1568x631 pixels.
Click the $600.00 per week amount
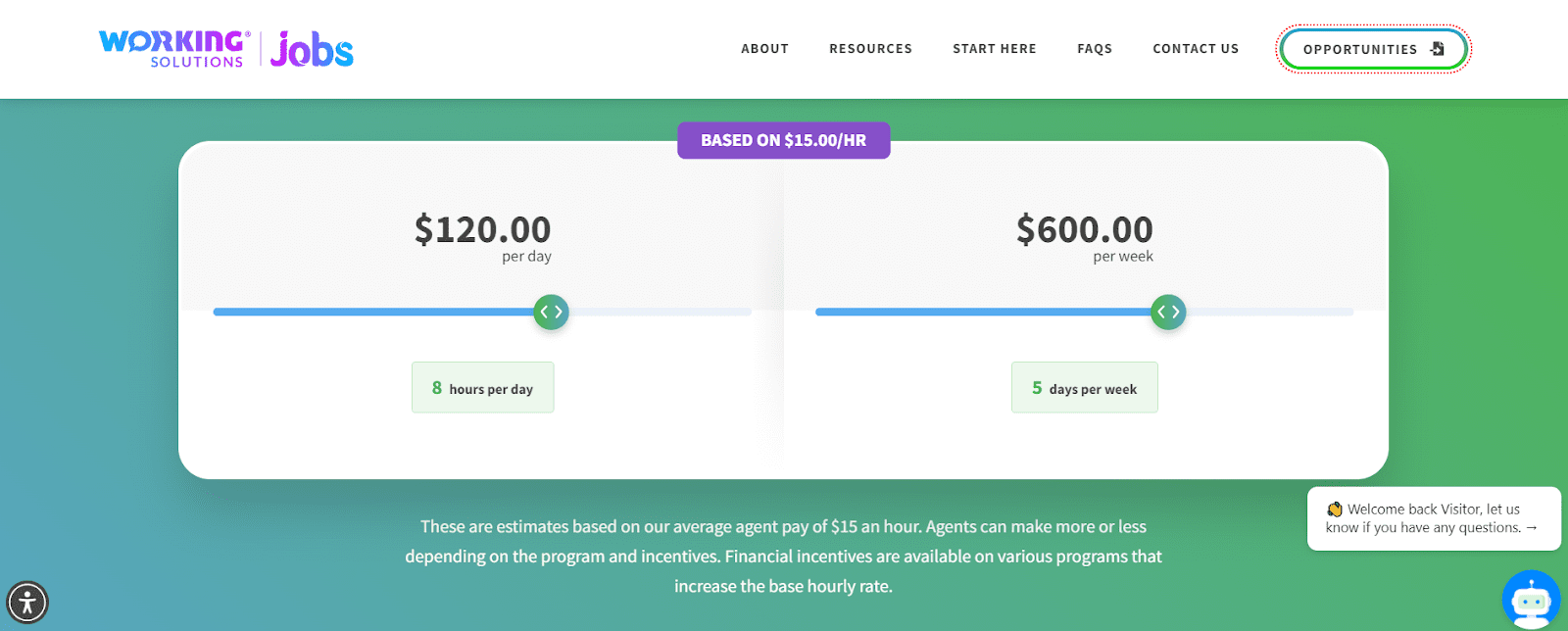1084,230
